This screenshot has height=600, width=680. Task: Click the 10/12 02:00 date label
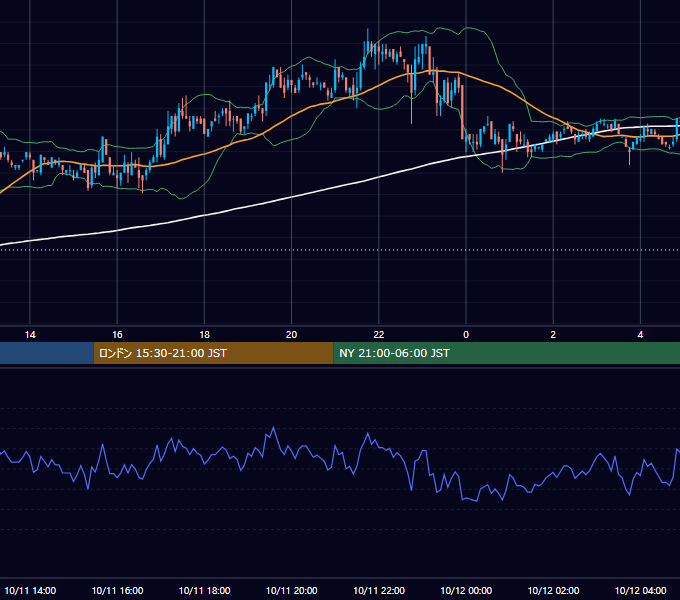553,590
